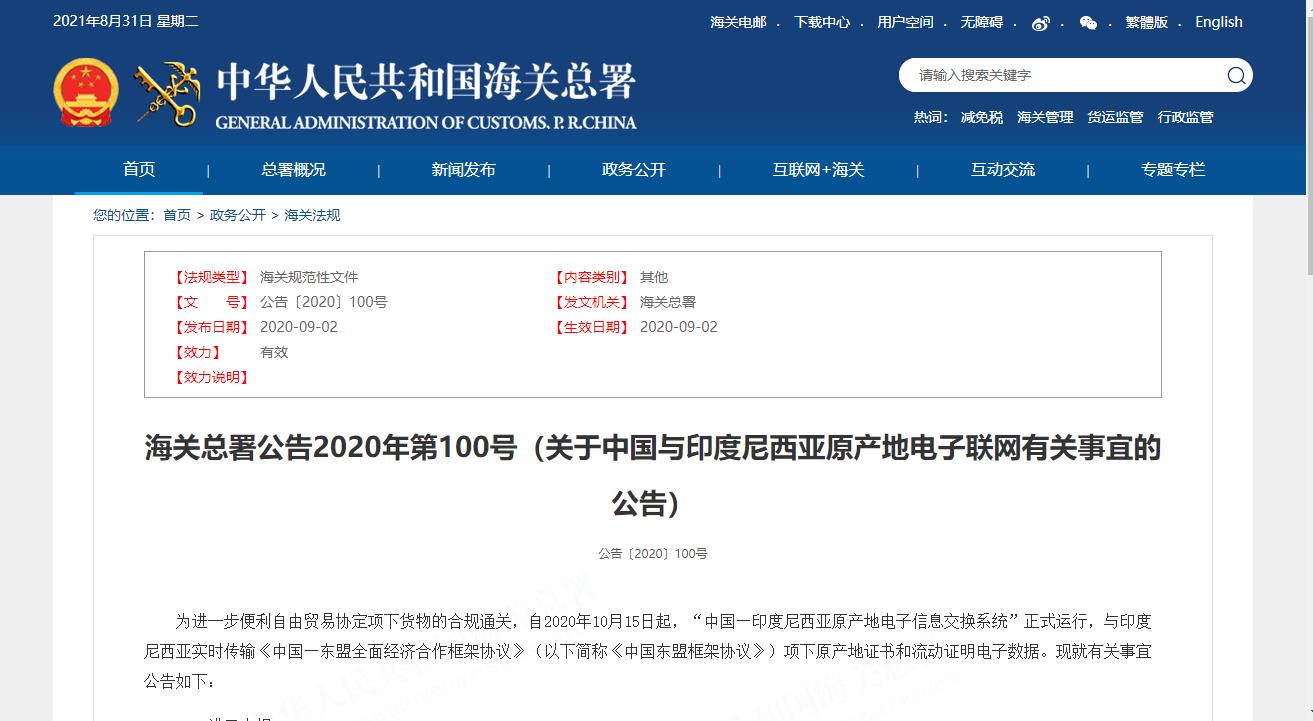Open hot keyword 货运监管
The height and width of the screenshot is (721, 1313).
tap(1115, 117)
